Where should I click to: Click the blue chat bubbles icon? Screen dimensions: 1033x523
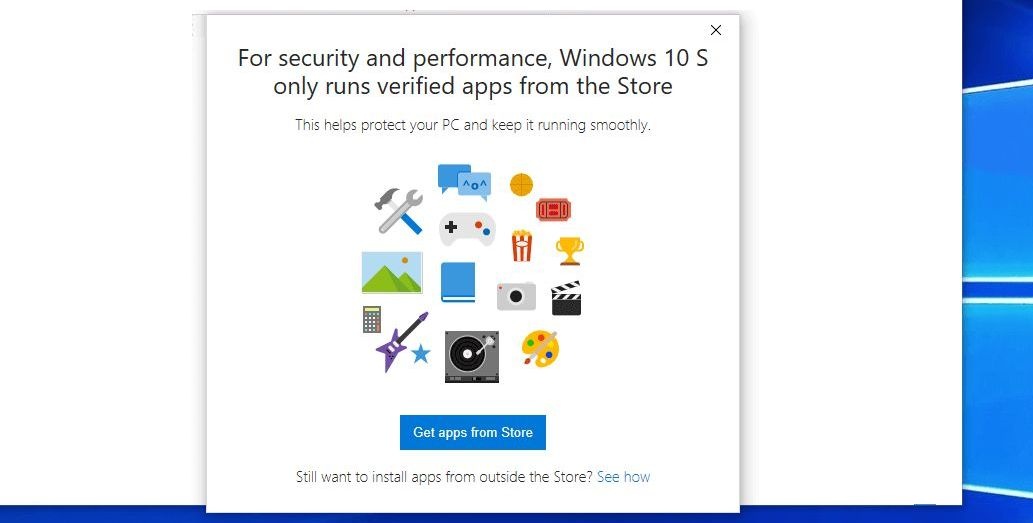click(464, 182)
